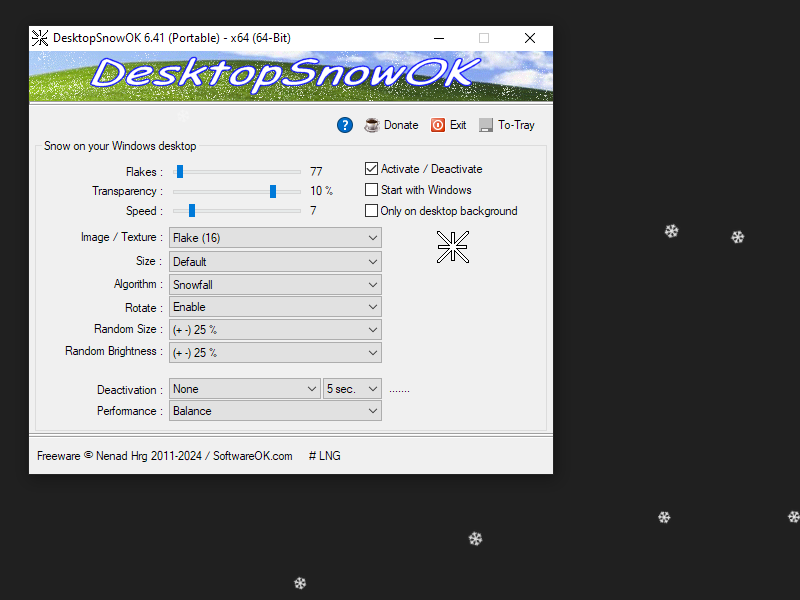The width and height of the screenshot is (800, 600).
Task: Toggle the Activate / Deactivate checkbox
Action: tap(372, 169)
